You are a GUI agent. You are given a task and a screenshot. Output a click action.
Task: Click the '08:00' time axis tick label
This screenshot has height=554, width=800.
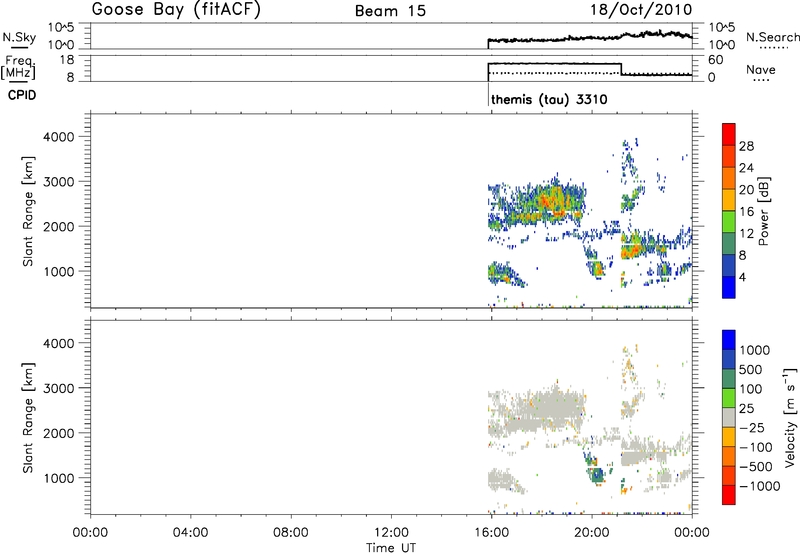click(291, 533)
